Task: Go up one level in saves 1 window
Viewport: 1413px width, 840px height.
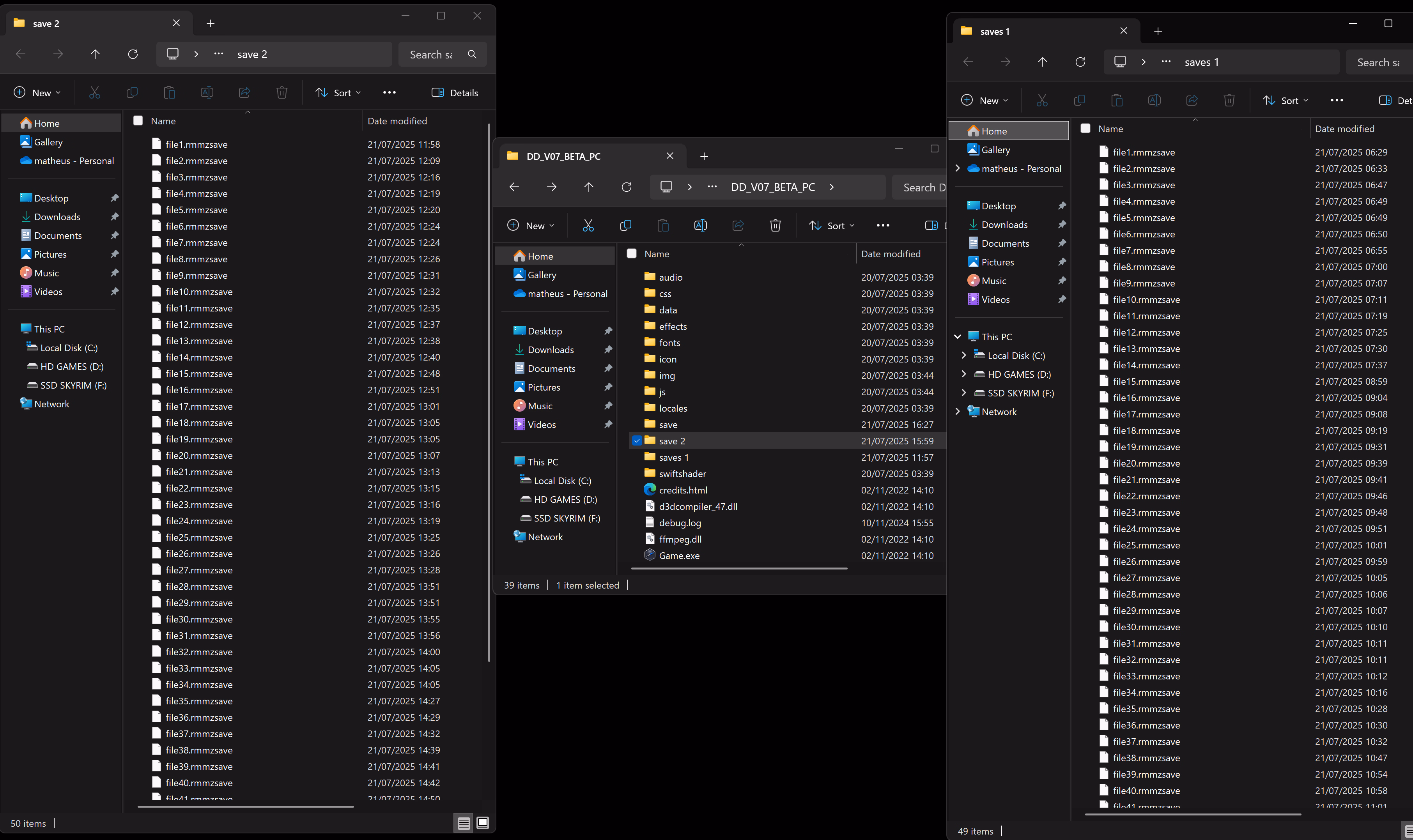Action: tap(1042, 62)
